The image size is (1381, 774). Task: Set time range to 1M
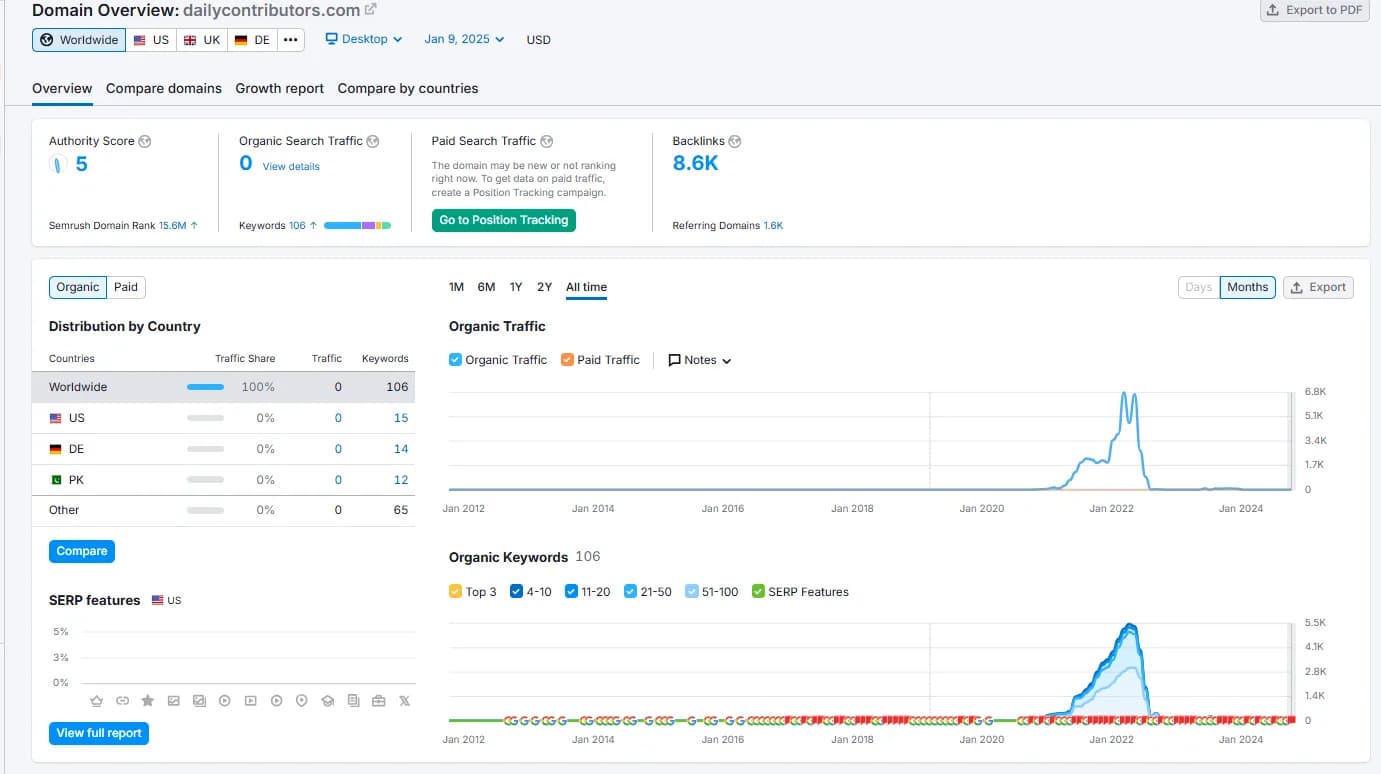[456, 287]
